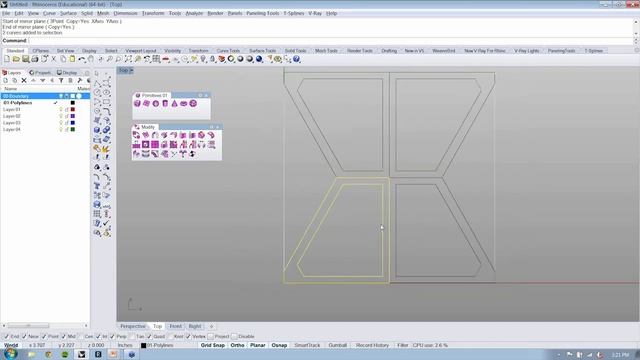This screenshot has height=360, width=640.
Task: Click Record History in status bar
Action: (372, 345)
